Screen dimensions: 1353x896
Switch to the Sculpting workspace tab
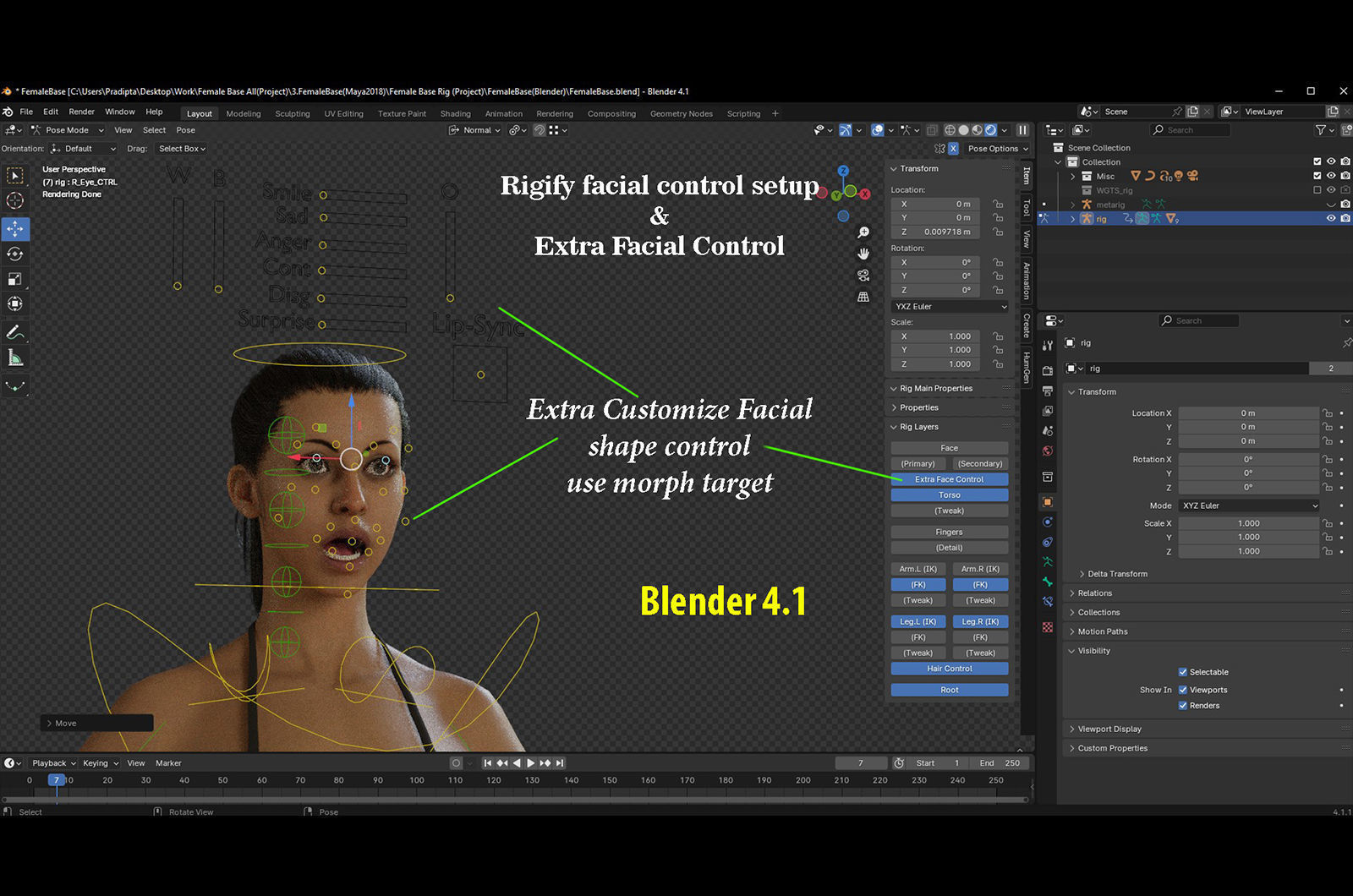(x=293, y=113)
